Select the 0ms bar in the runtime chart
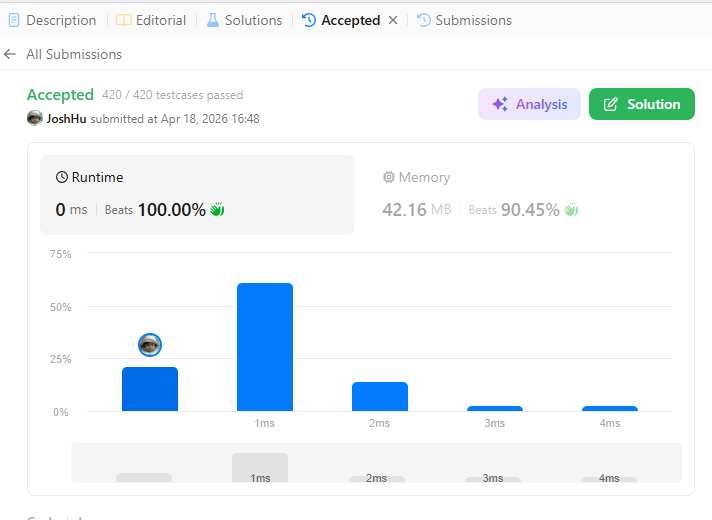 150,389
